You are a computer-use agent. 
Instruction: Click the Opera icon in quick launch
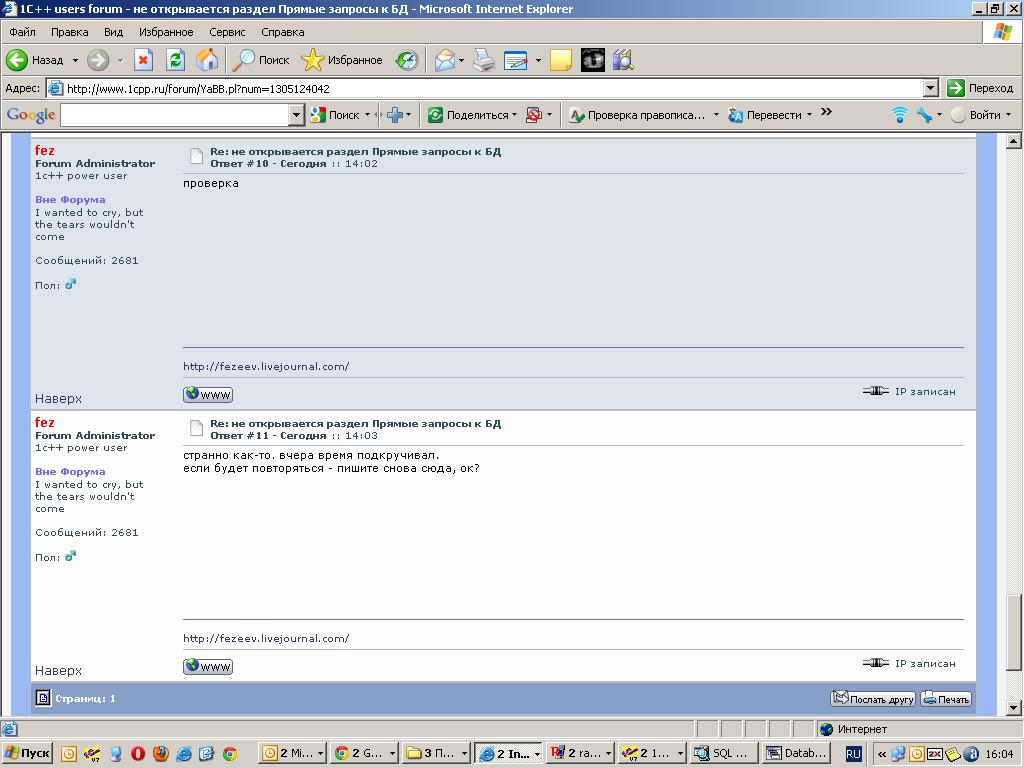click(x=138, y=753)
